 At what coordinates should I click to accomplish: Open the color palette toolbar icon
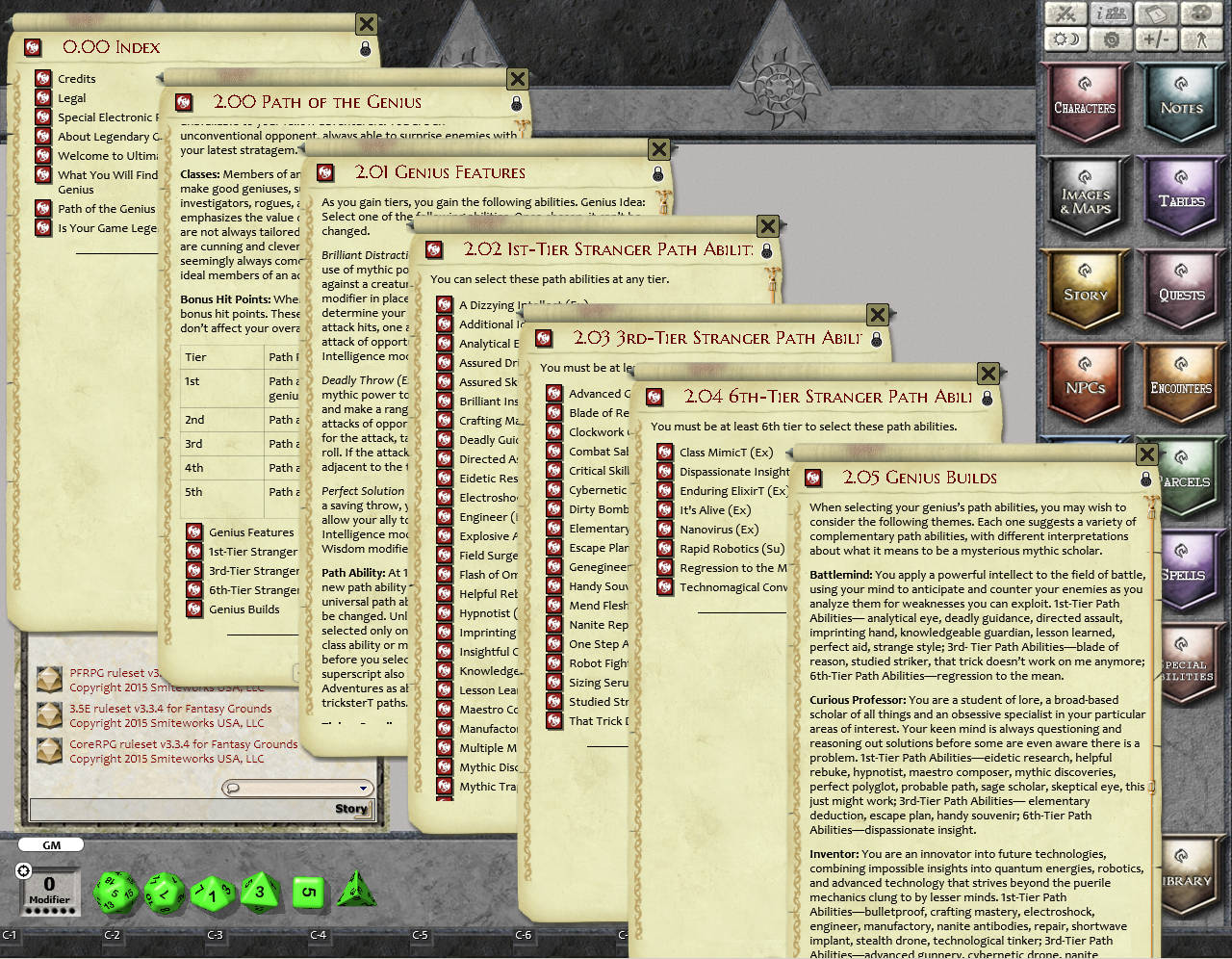point(1201,14)
